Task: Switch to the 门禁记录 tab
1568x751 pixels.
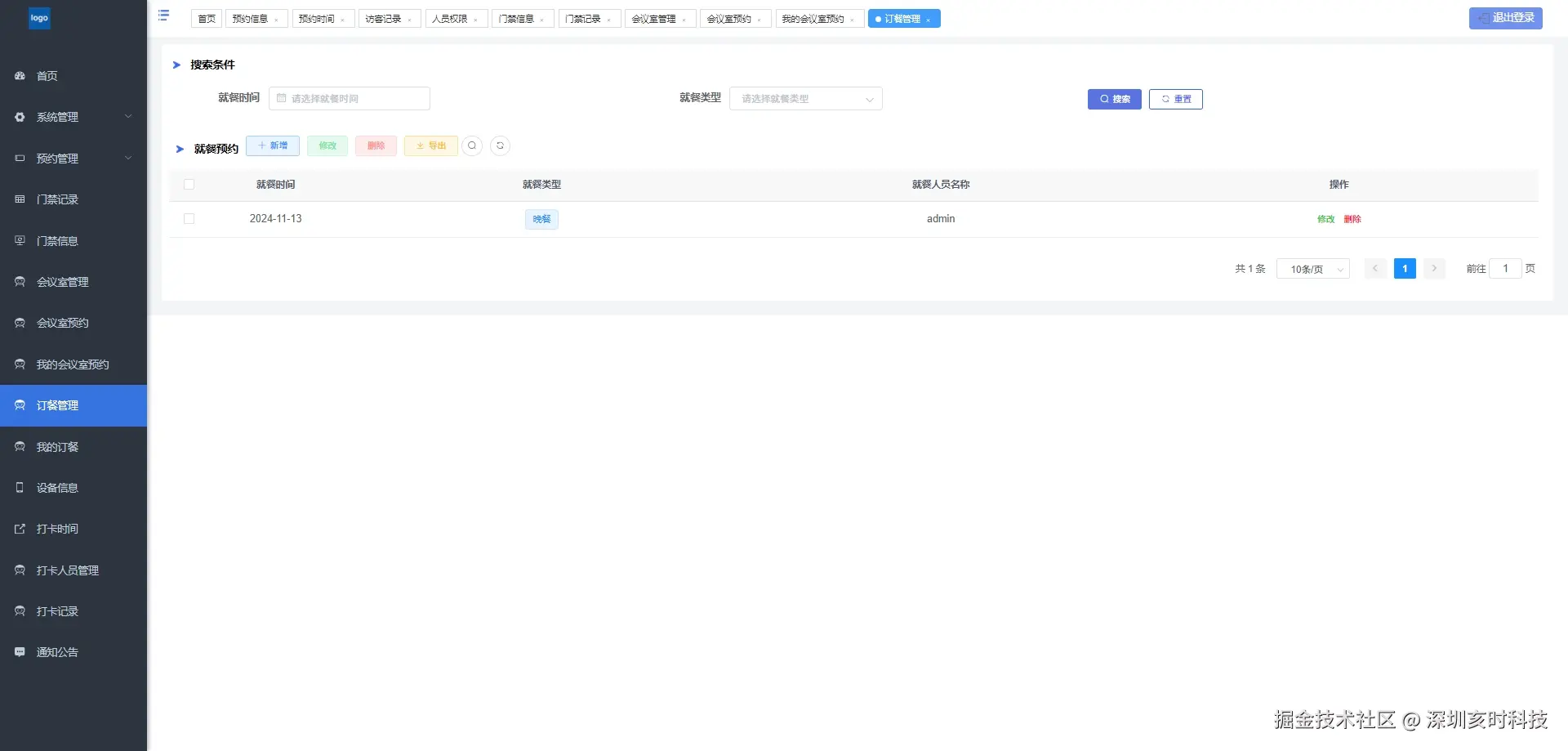Action: point(589,19)
